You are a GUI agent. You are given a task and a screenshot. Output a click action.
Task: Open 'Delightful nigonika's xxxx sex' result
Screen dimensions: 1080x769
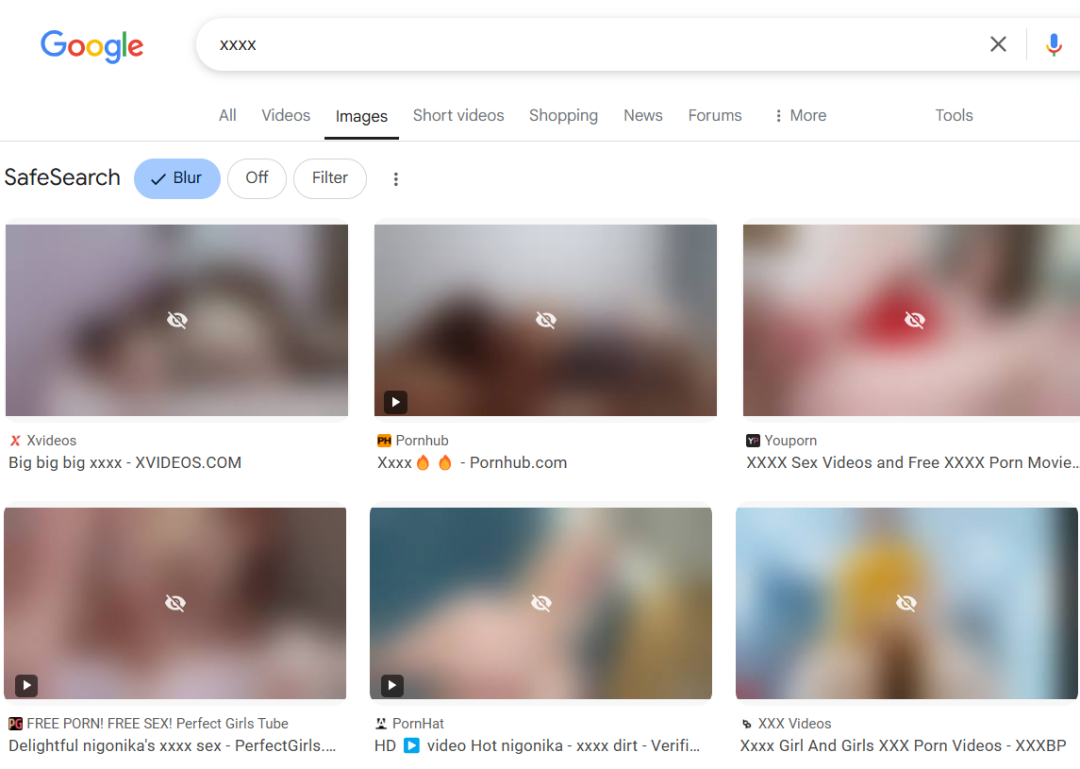pos(172,746)
